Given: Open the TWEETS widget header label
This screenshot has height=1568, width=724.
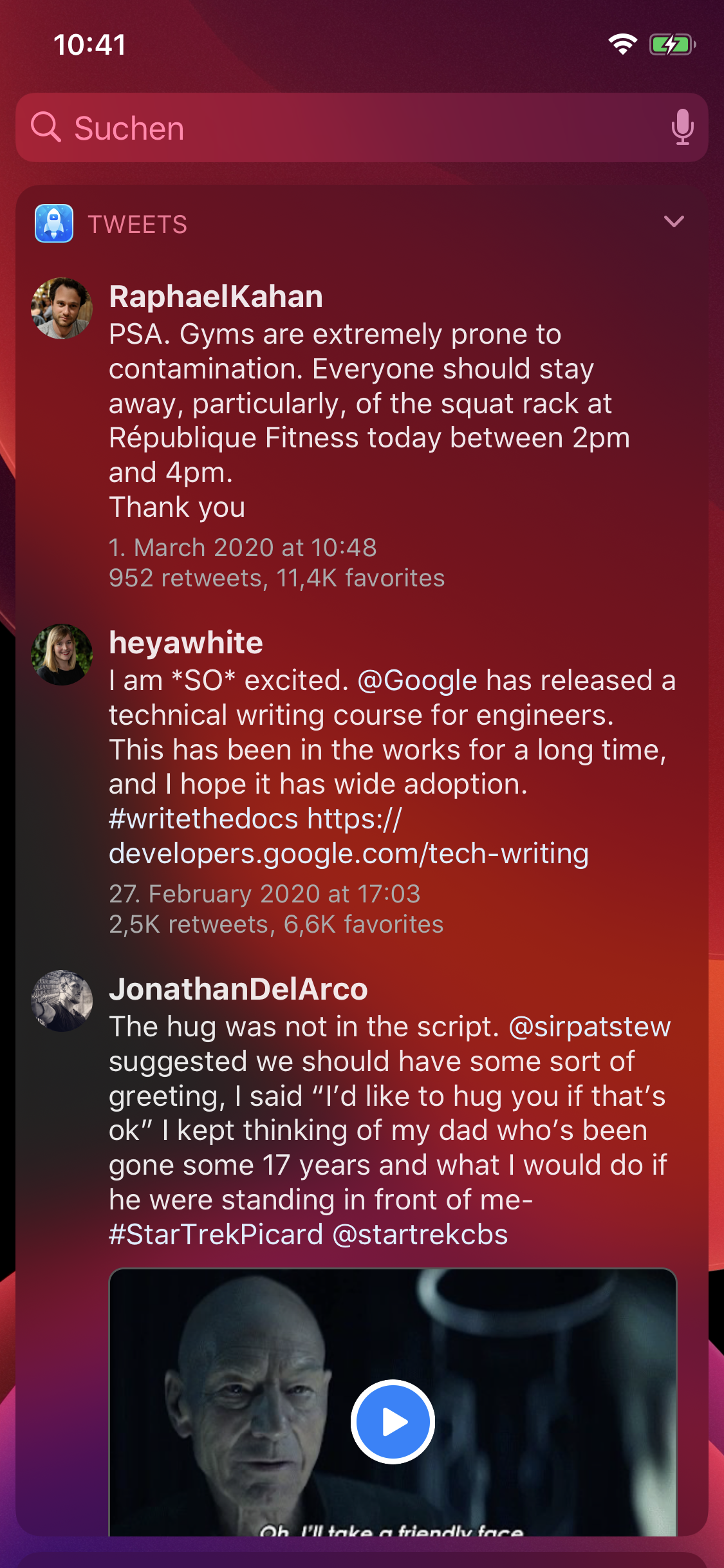Looking at the screenshot, I should coord(138,225).
